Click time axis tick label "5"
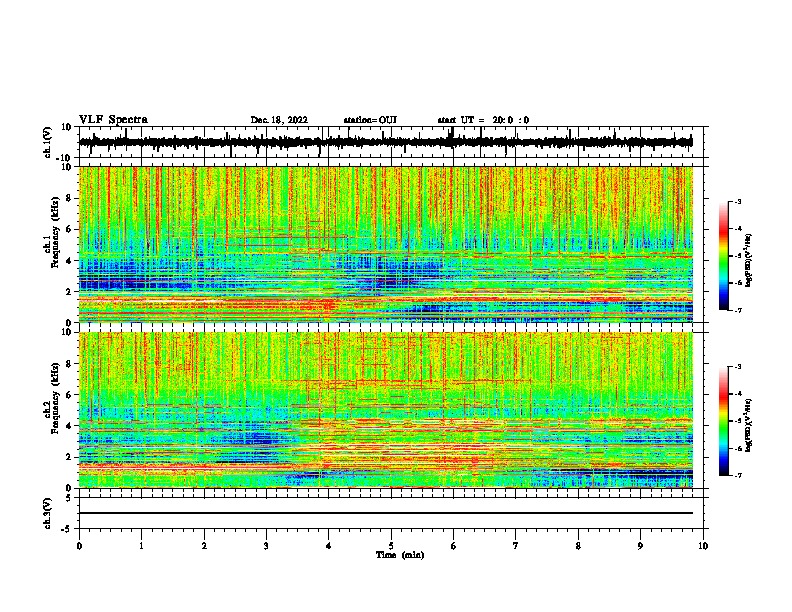792x612 pixels. (391, 546)
